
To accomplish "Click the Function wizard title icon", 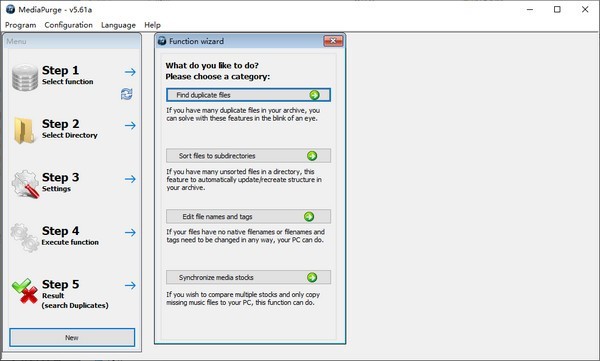I will pos(162,41).
